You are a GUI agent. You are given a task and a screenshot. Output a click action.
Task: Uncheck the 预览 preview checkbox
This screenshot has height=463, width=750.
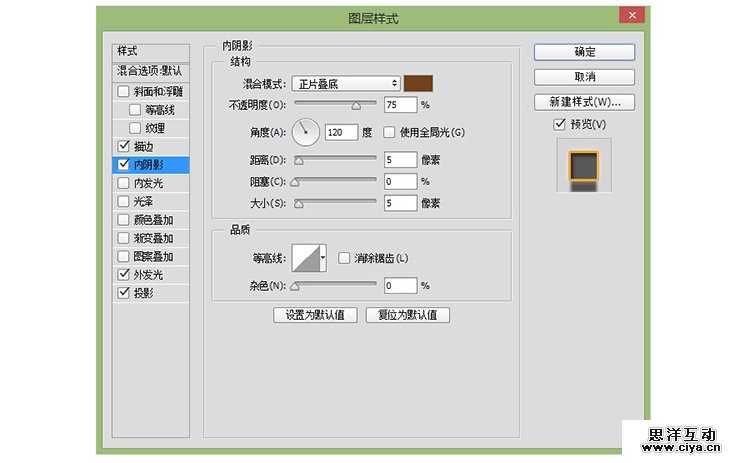pos(559,124)
